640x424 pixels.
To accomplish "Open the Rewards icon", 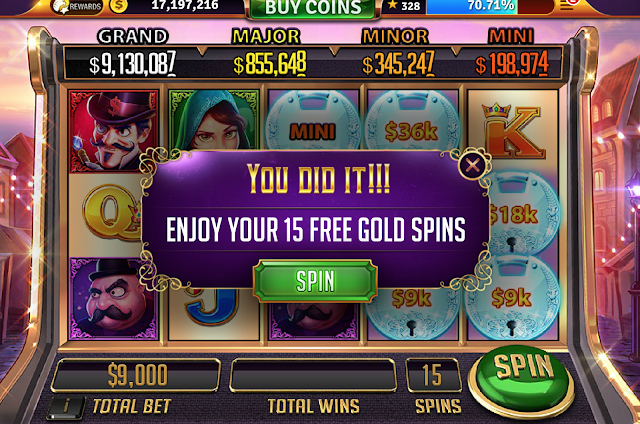I will coord(78,7).
